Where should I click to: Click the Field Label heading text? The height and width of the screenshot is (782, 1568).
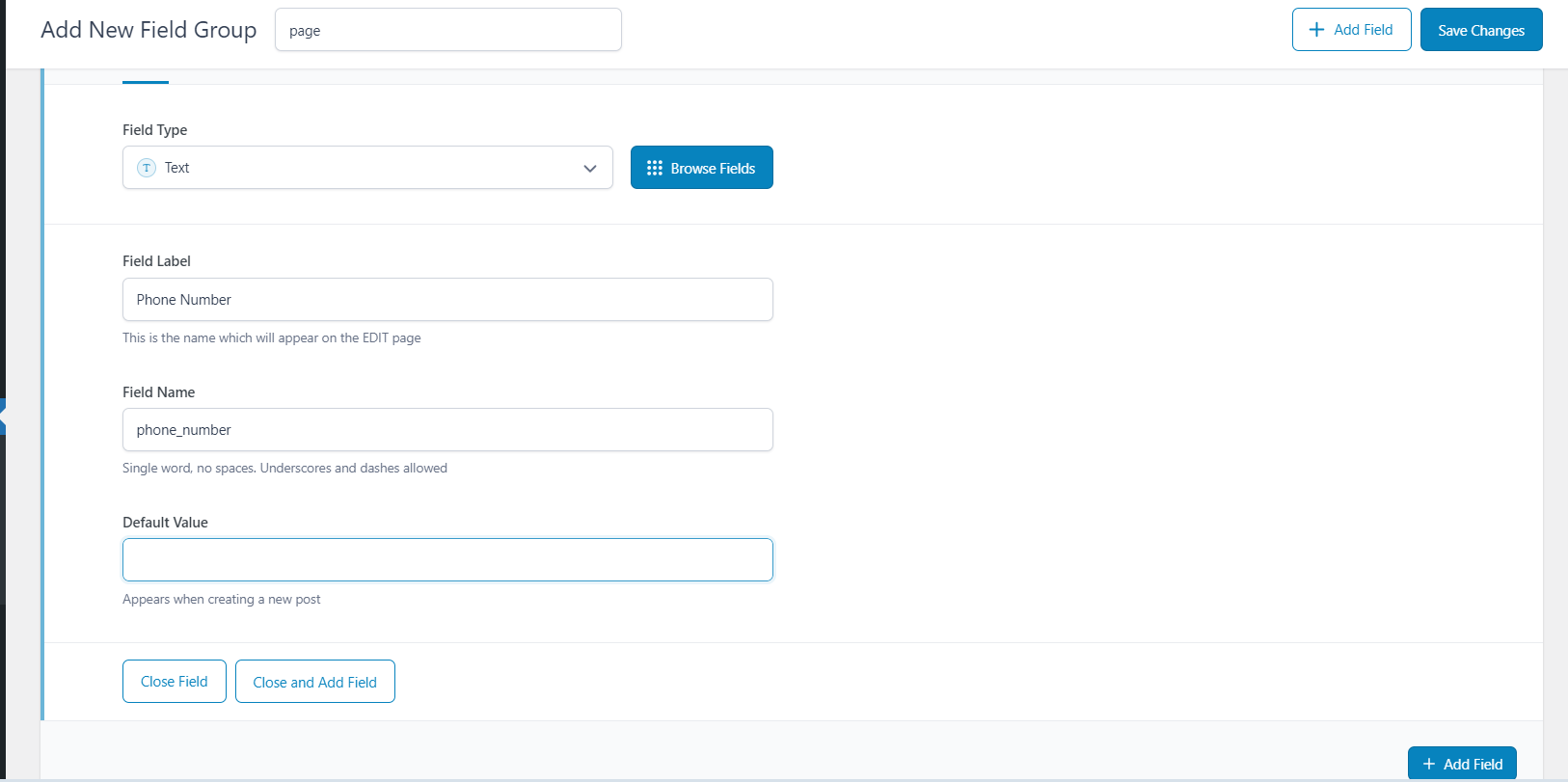(156, 261)
